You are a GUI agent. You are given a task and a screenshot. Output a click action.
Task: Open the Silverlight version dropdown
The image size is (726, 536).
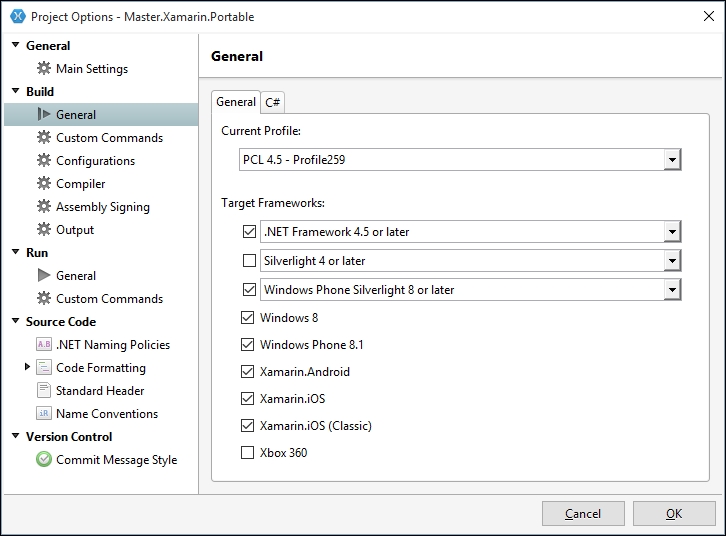[672, 261]
